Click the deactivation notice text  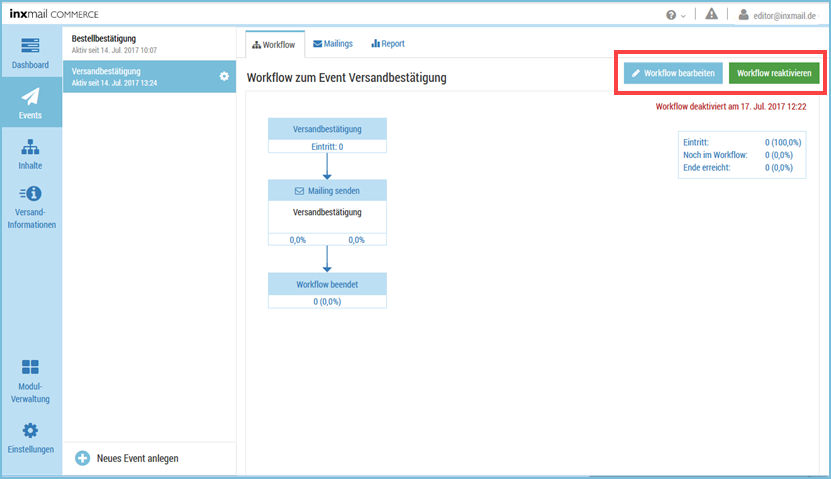[x=731, y=107]
